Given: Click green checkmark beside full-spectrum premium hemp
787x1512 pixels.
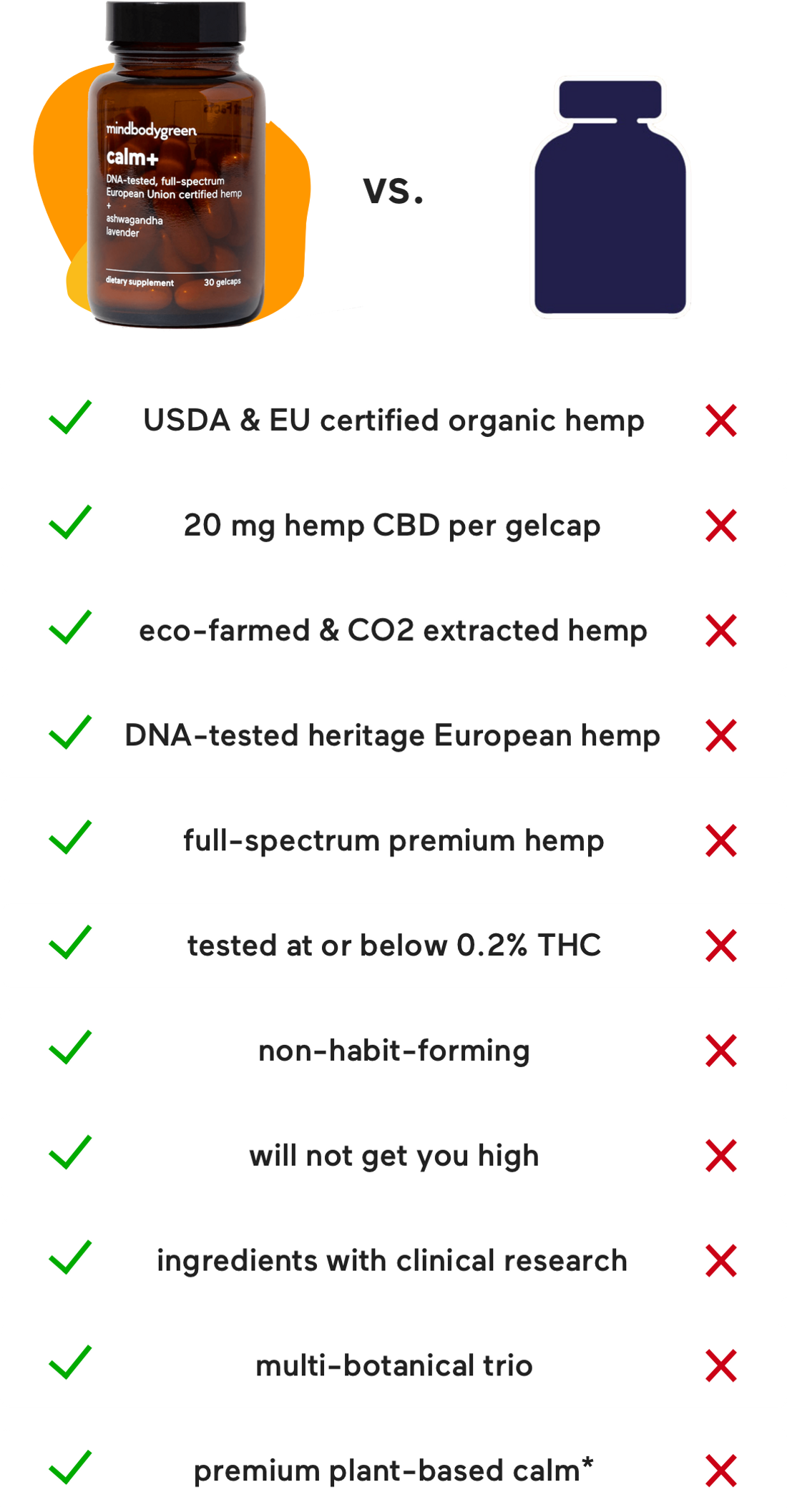Looking at the screenshot, I should (x=70, y=837).
